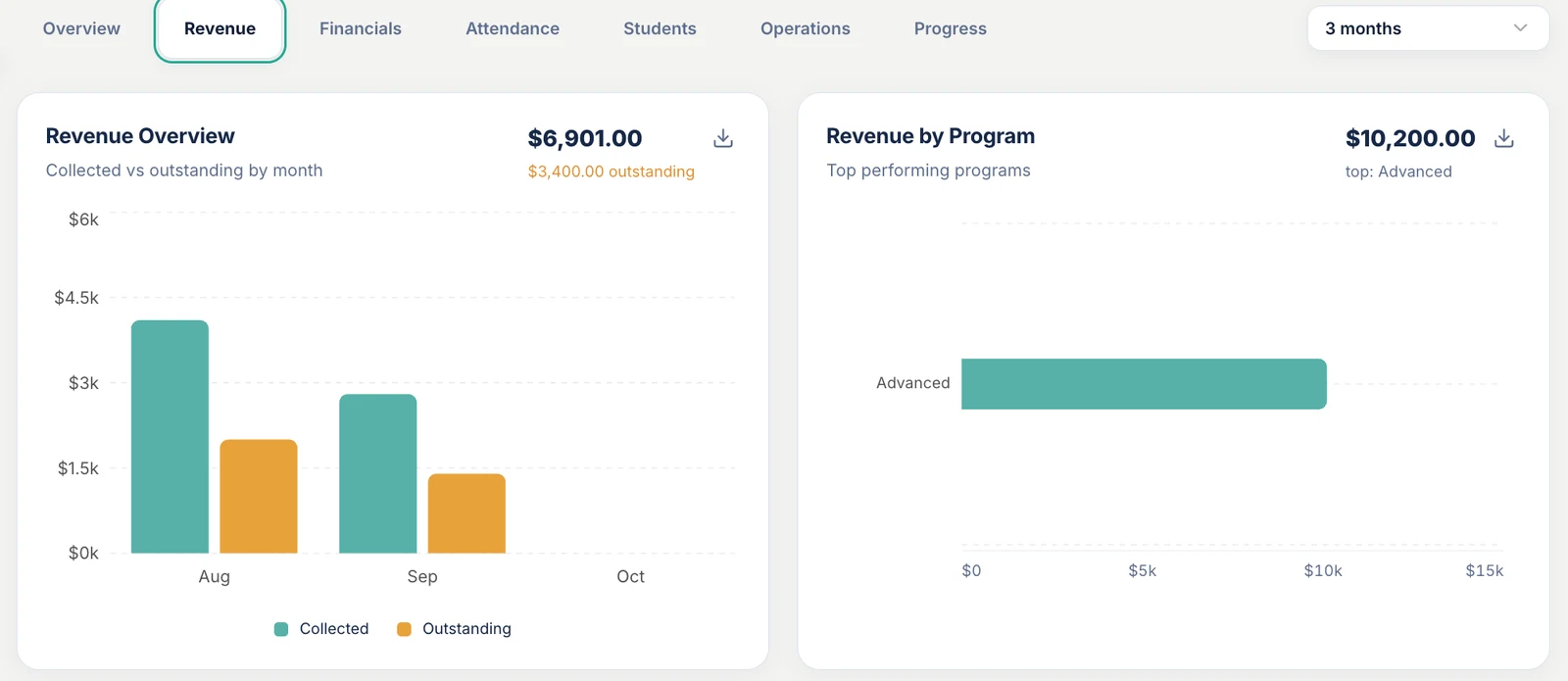Click the Advanced program horizontal bar
The width and height of the screenshot is (1568, 681).
[x=1144, y=384]
